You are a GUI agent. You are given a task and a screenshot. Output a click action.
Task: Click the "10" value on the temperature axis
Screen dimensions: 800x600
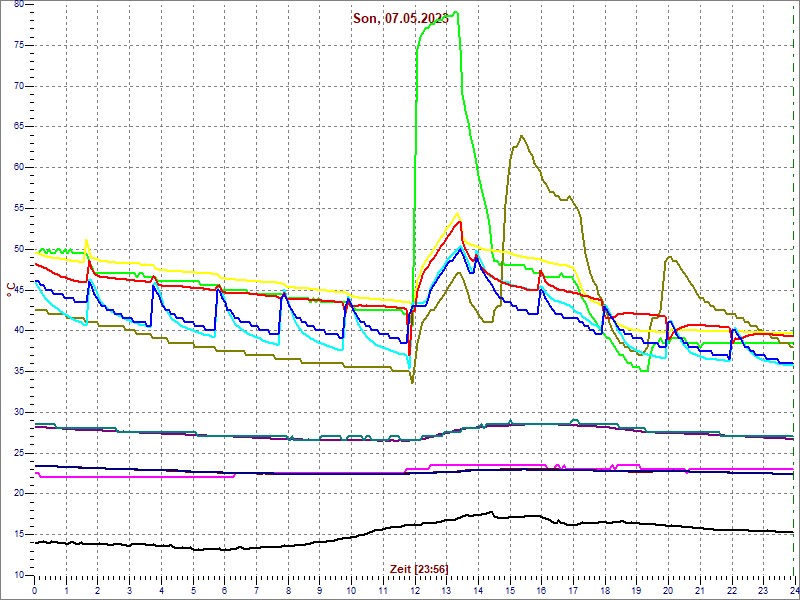17,575
